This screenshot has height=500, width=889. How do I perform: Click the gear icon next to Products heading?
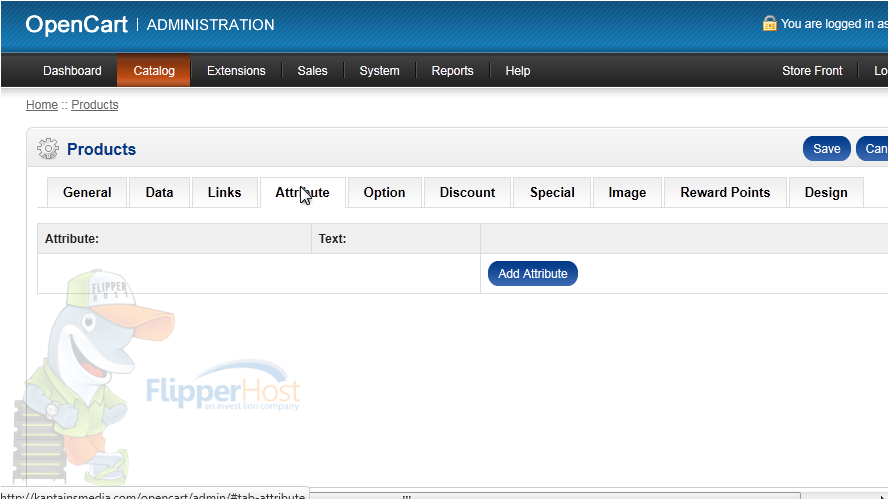tap(48, 149)
